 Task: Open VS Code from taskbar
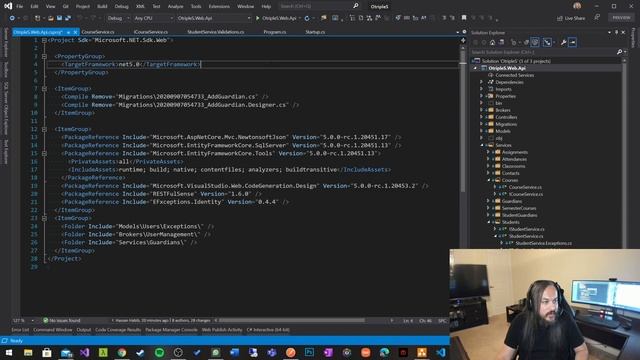coord(441,352)
